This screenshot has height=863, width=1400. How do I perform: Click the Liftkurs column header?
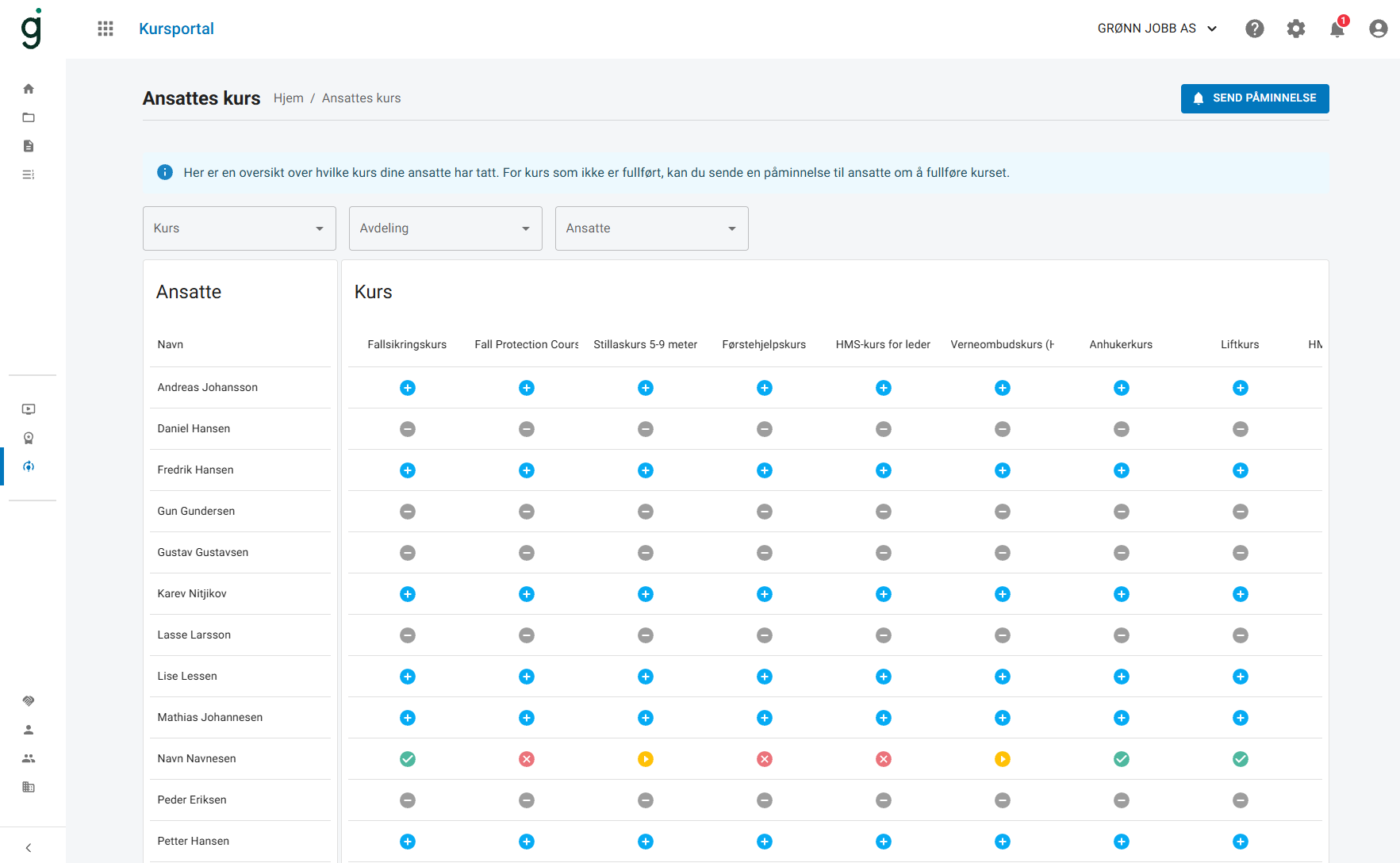point(1240,344)
